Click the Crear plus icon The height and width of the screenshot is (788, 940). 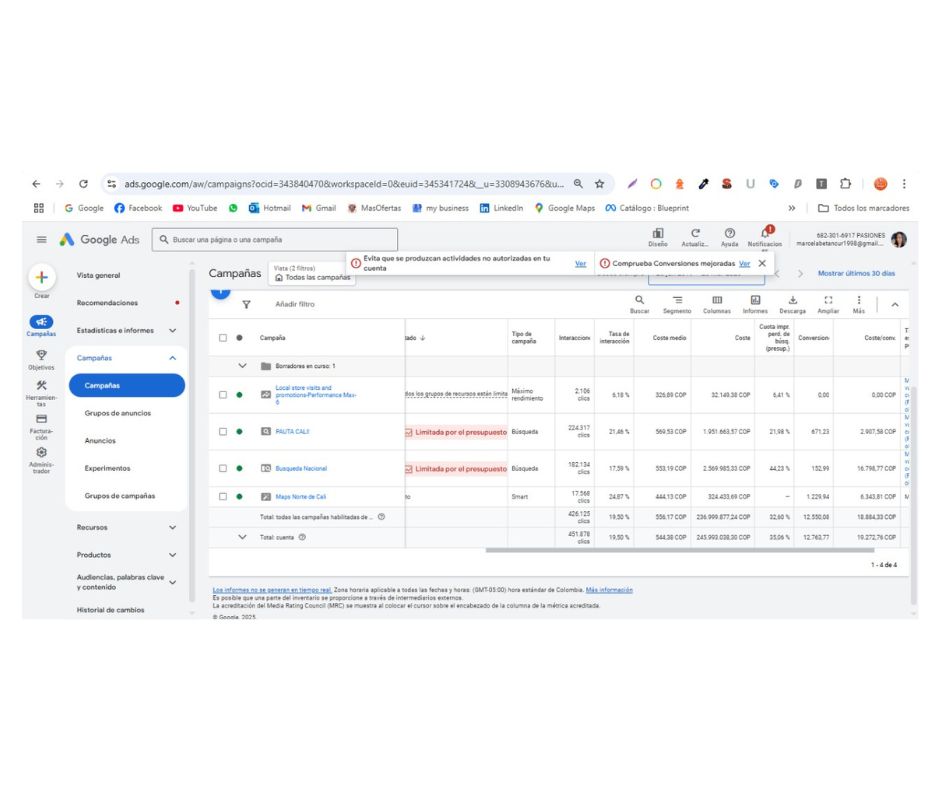[x=41, y=278]
